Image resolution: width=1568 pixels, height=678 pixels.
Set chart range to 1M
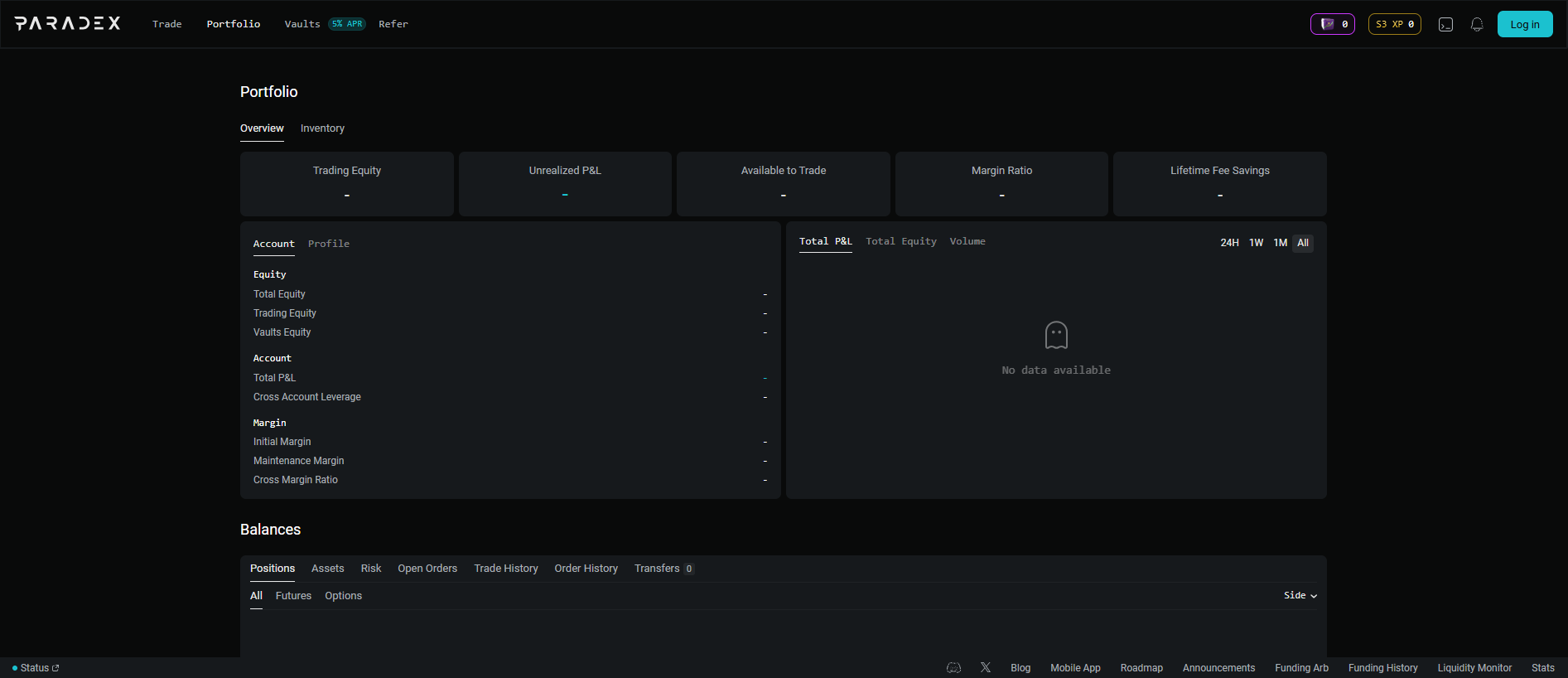coord(1281,243)
